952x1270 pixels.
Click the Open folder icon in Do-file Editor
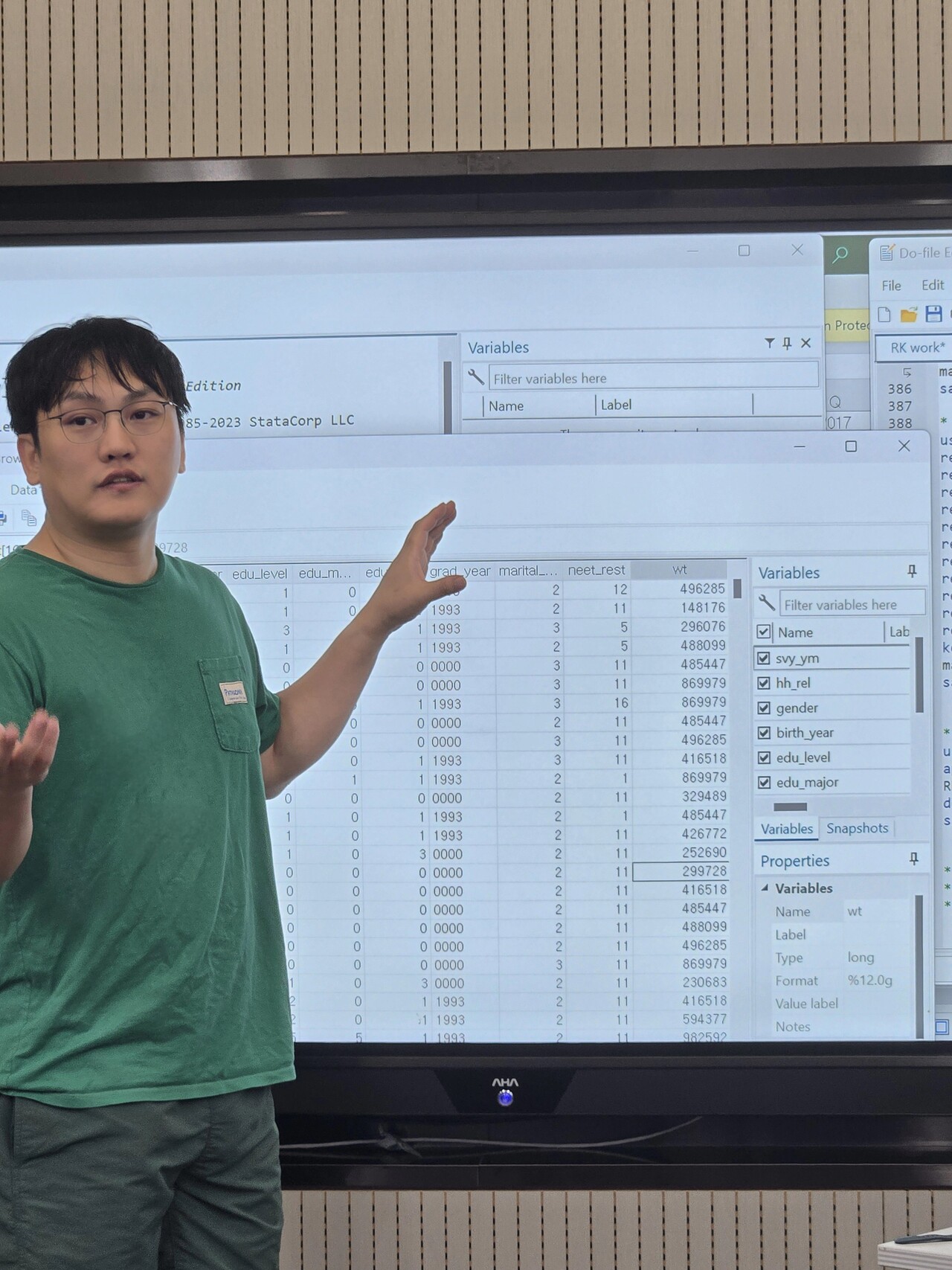[909, 314]
